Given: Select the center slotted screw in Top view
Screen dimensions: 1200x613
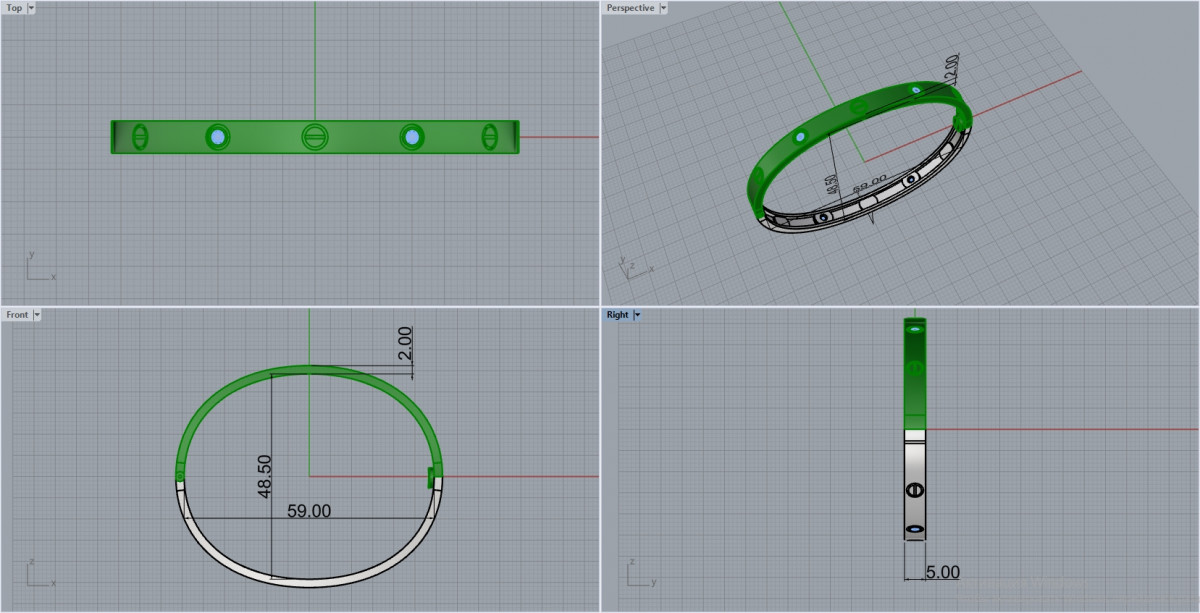Looking at the screenshot, I should pyautogui.click(x=315, y=137).
